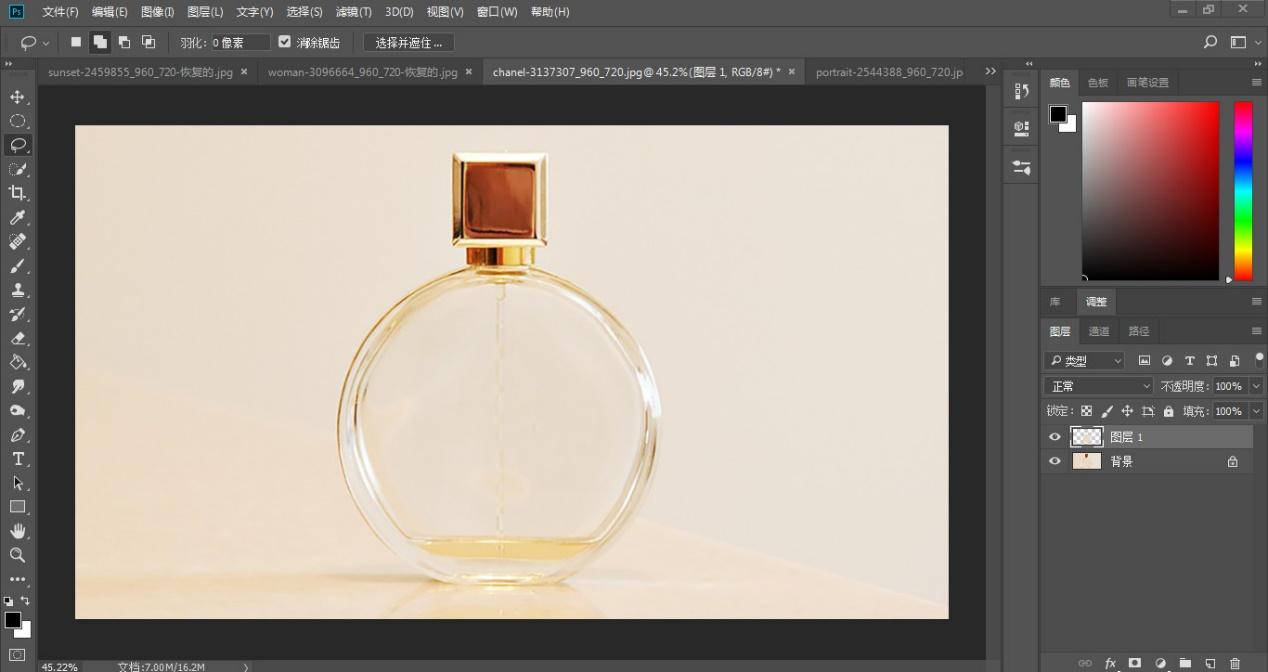Switch to the 通道 channels tab

1099,331
